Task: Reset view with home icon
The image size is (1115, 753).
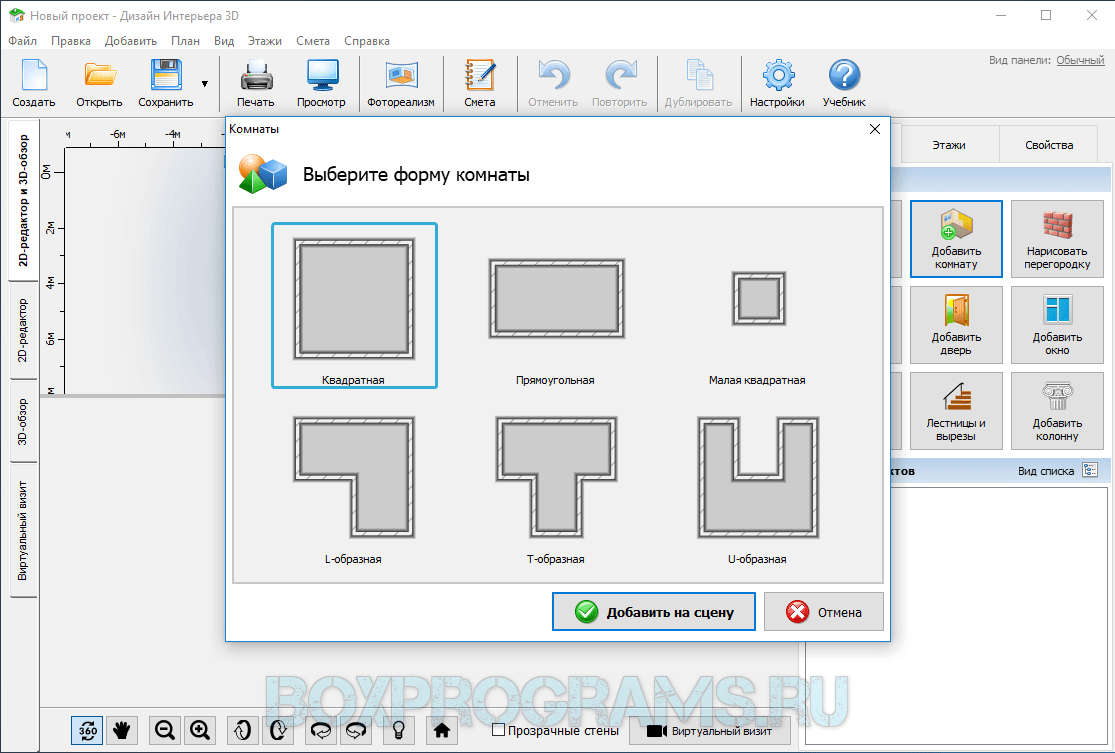Action: point(442,730)
